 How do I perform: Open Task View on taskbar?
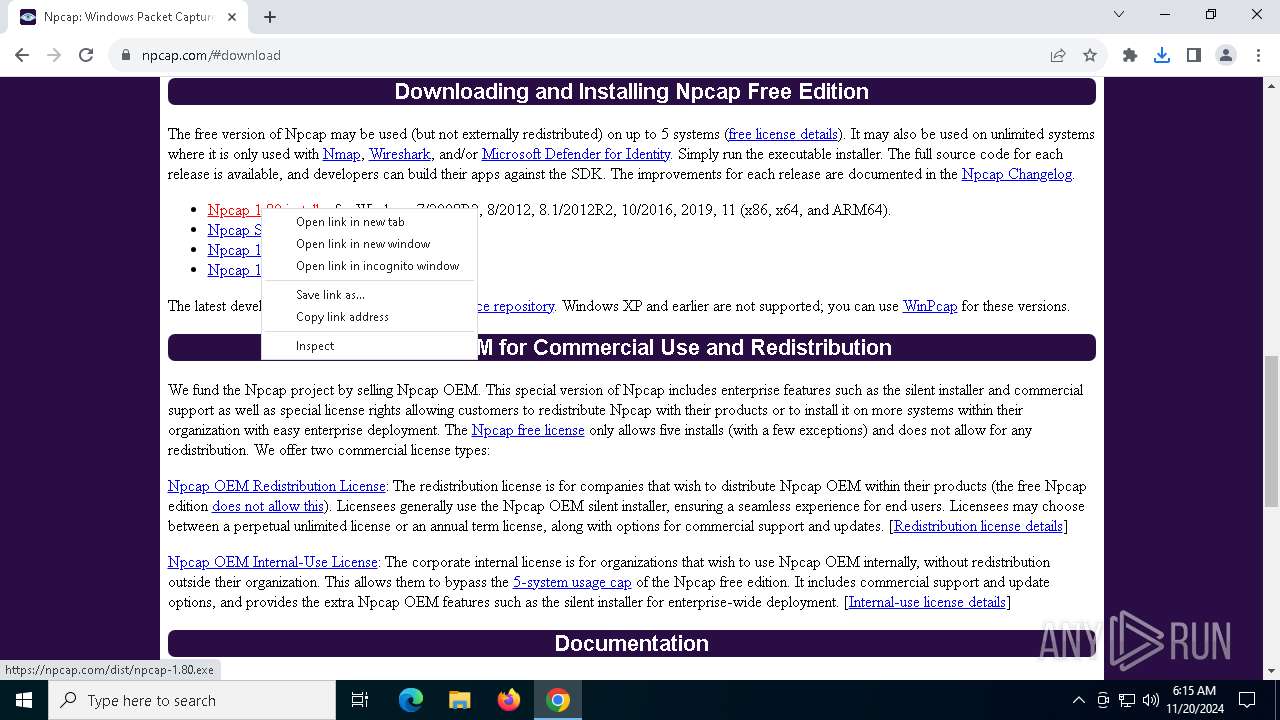point(360,700)
